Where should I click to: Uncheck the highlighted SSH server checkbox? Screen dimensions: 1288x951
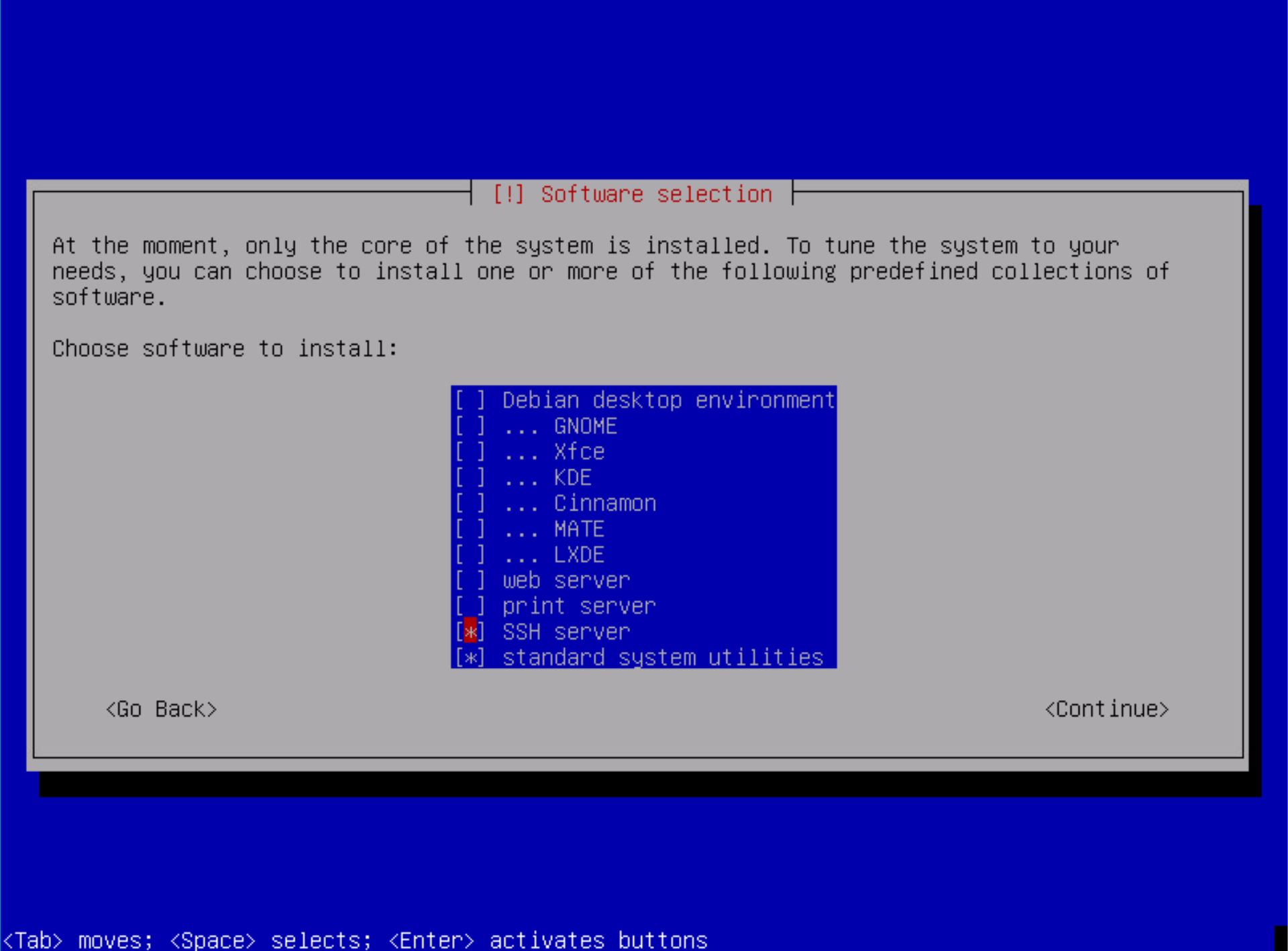470,632
